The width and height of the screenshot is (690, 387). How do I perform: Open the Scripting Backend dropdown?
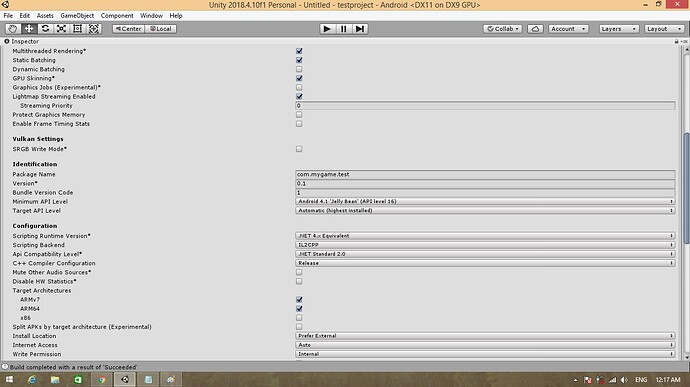(485, 245)
